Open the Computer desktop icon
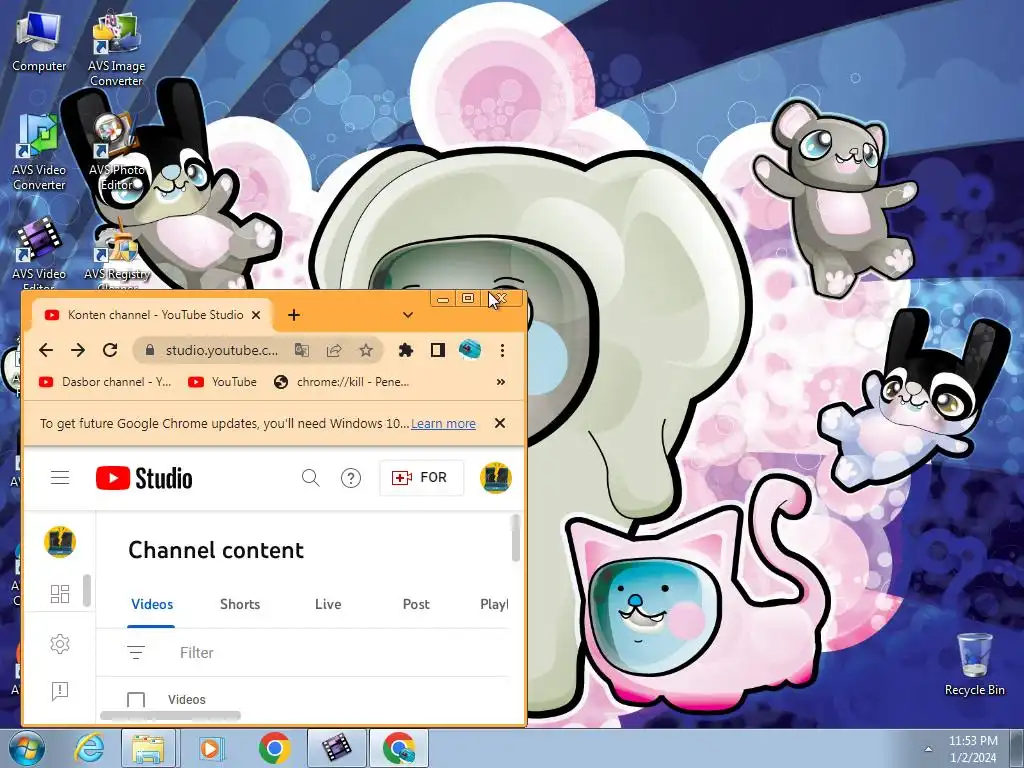 tap(39, 42)
